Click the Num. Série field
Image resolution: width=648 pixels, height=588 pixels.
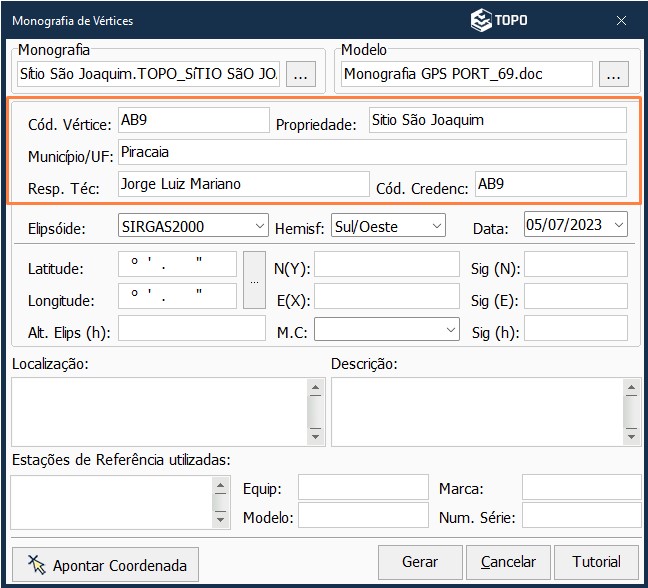582,515
